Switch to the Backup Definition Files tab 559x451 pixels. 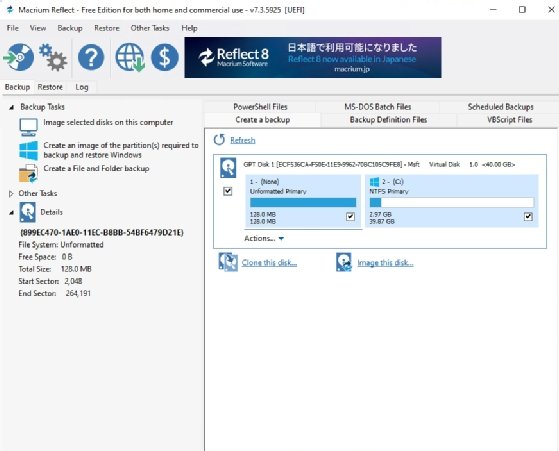coord(388,120)
